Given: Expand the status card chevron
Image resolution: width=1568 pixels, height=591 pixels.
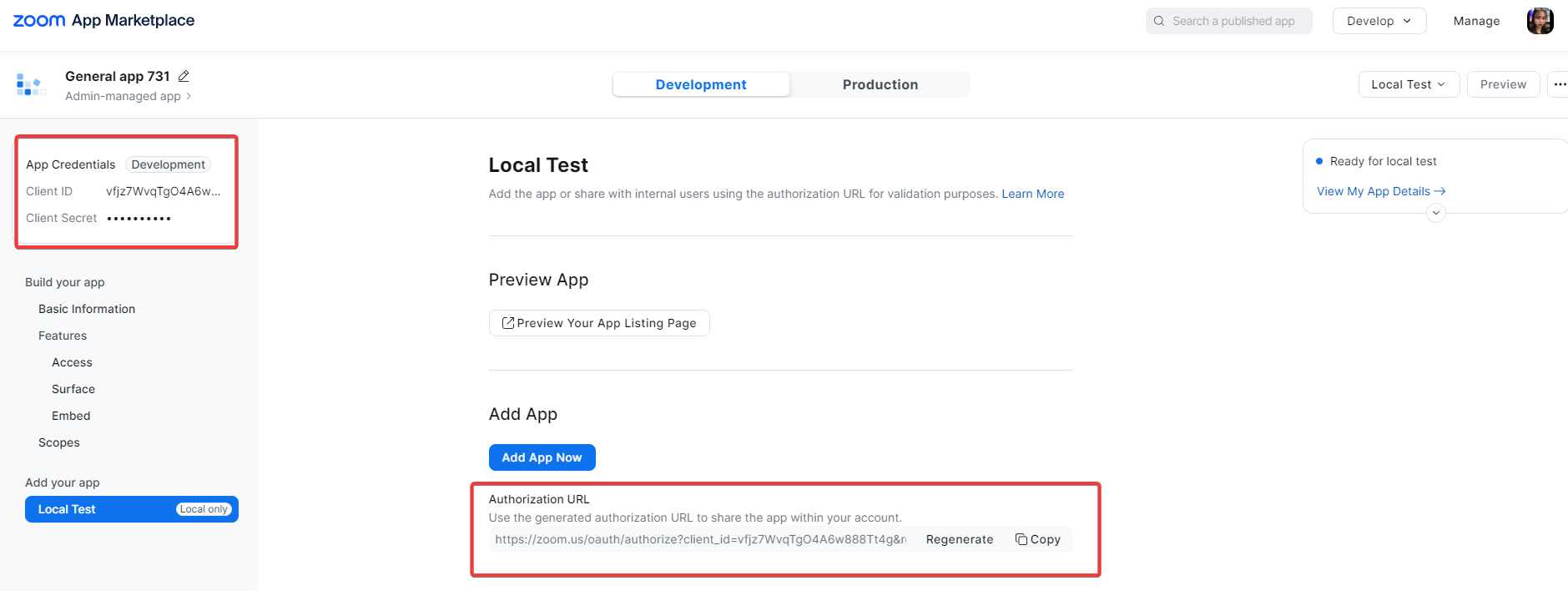Looking at the screenshot, I should click(x=1435, y=213).
